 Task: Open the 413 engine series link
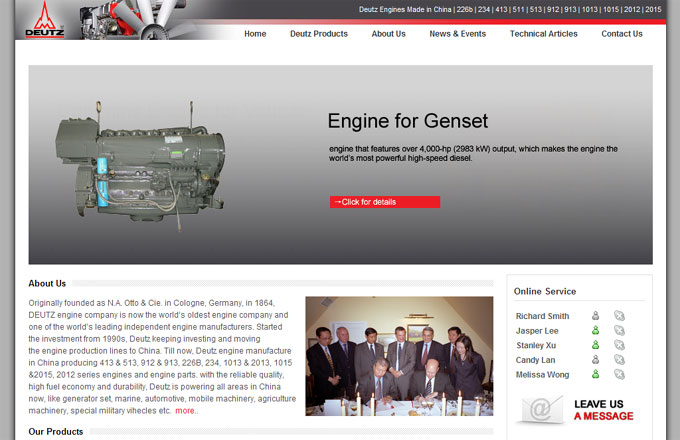coord(501,10)
